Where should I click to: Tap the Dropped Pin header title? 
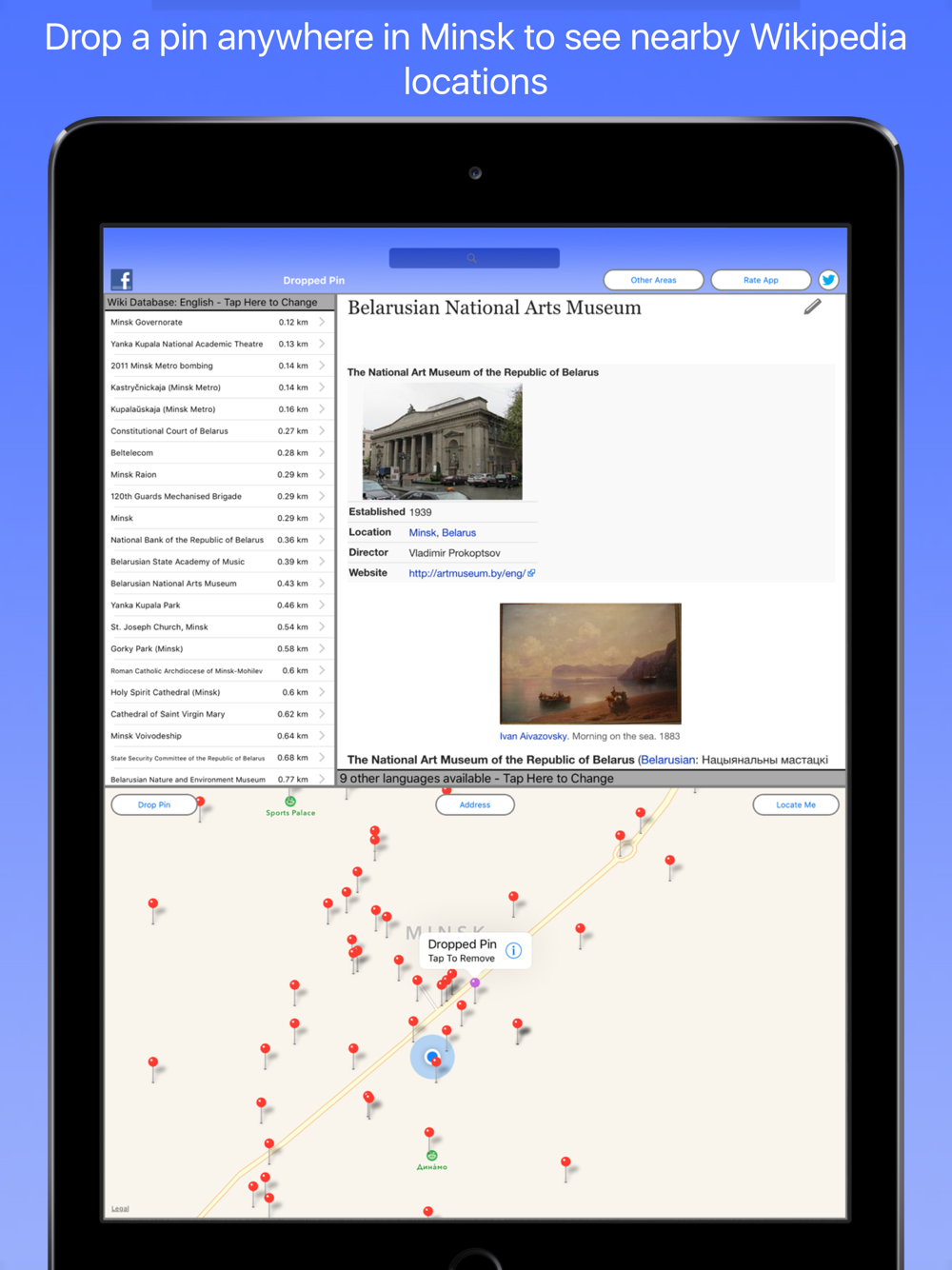point(314,281)
